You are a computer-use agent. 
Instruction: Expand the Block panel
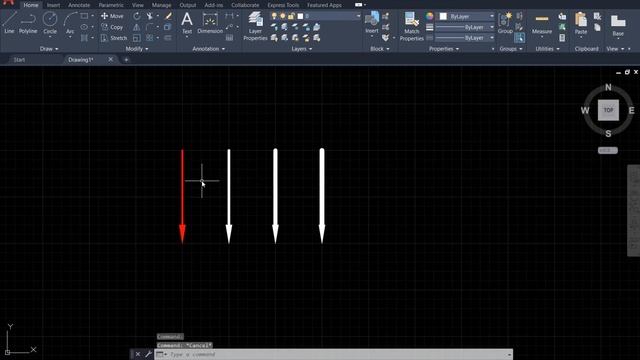click(x=380, y=49)
